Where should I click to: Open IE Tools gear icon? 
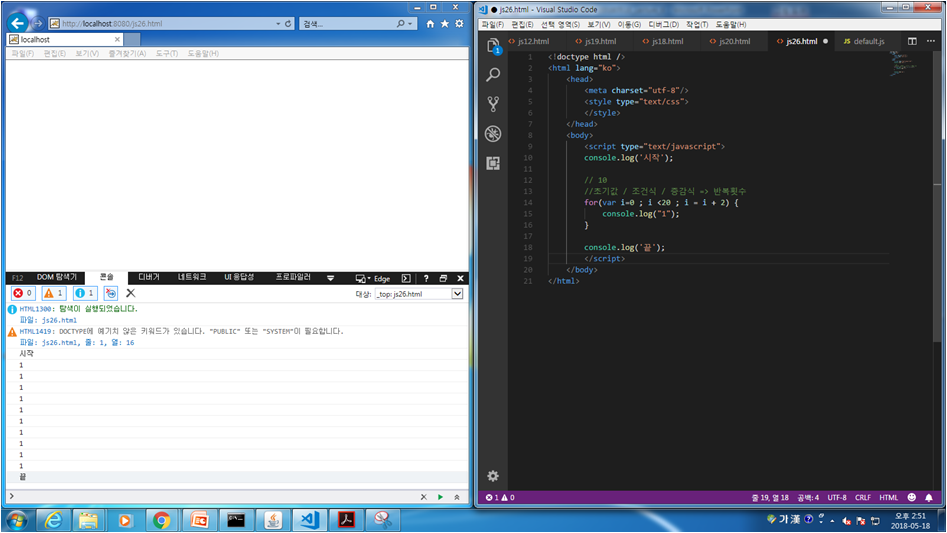(460, 24)
